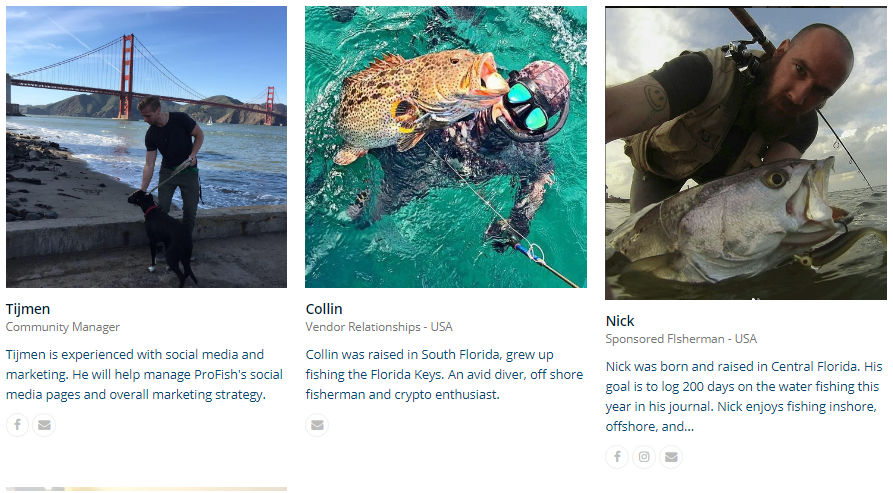Open Tijmen's Golden Gate Bridge photo
This screenshot has height=493, width=893.
pyautogui.click(x=146, y=147)
